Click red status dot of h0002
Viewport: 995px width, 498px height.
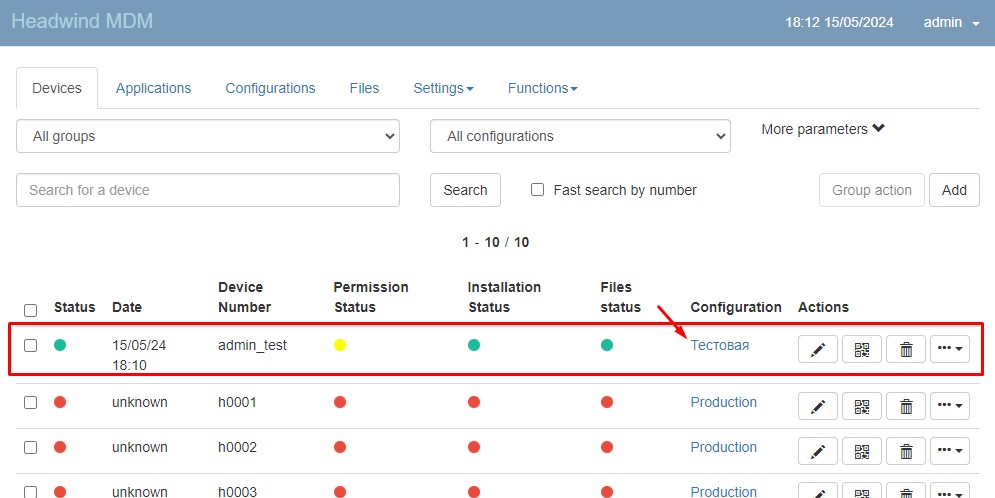pyautogui.click(x=60, y=447)
